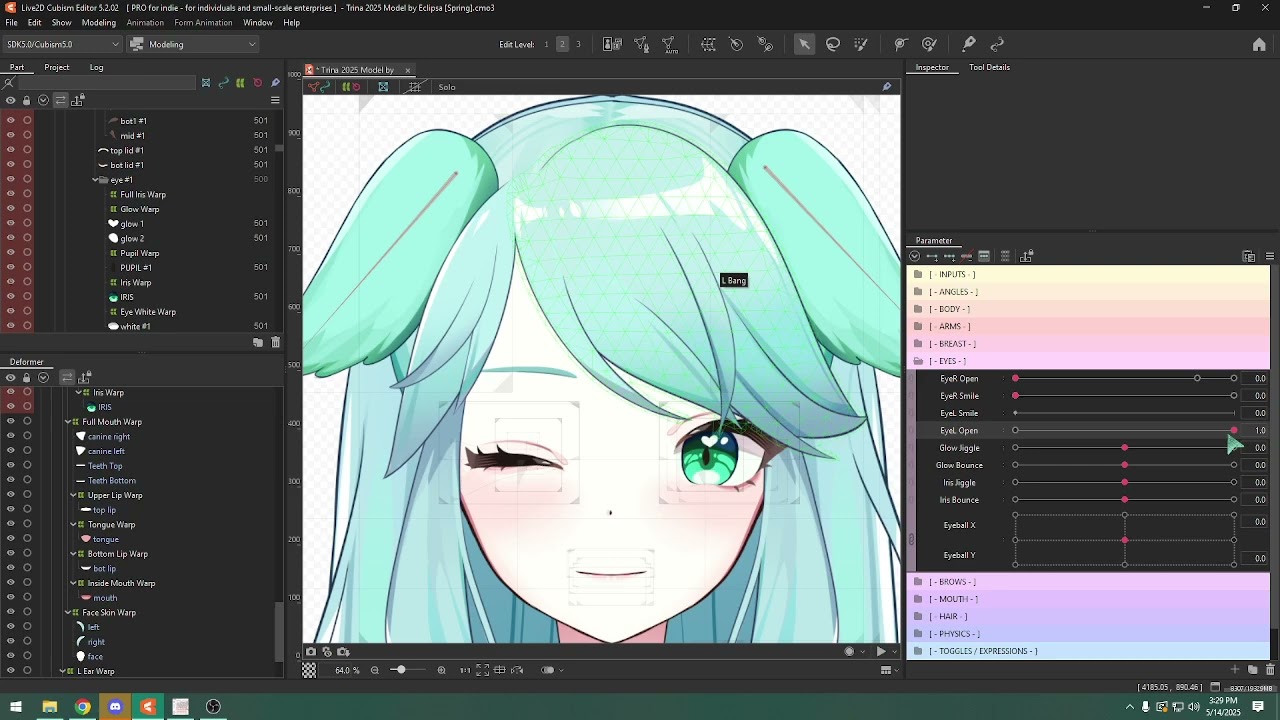Screen dimensions: 1280x720
Task: Toggle lock circle for 'Face Skin Warp' deformer
Action: pyautogui.click(x=27, y=613)
